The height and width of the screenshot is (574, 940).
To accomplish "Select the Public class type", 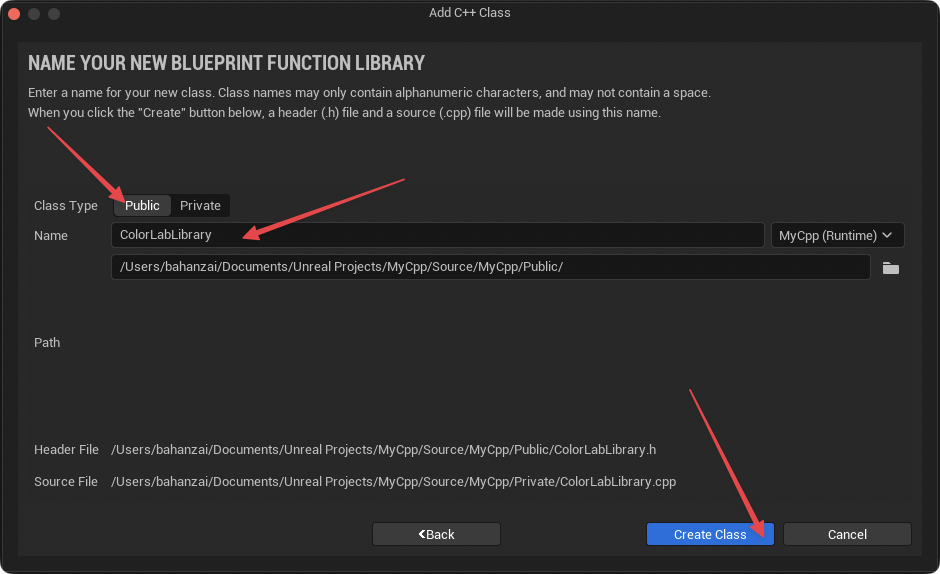I will coord(142,206).
